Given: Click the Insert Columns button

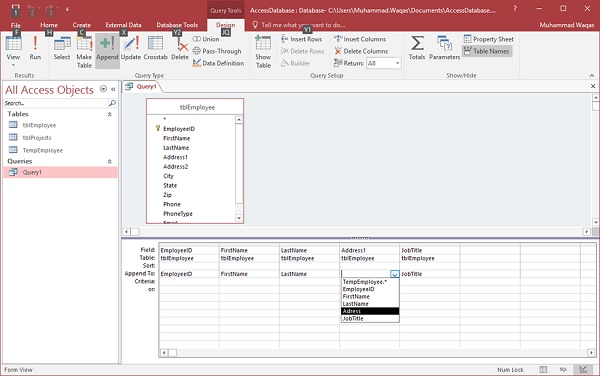Looking at the screenshot, I should (x=360, y=39).
